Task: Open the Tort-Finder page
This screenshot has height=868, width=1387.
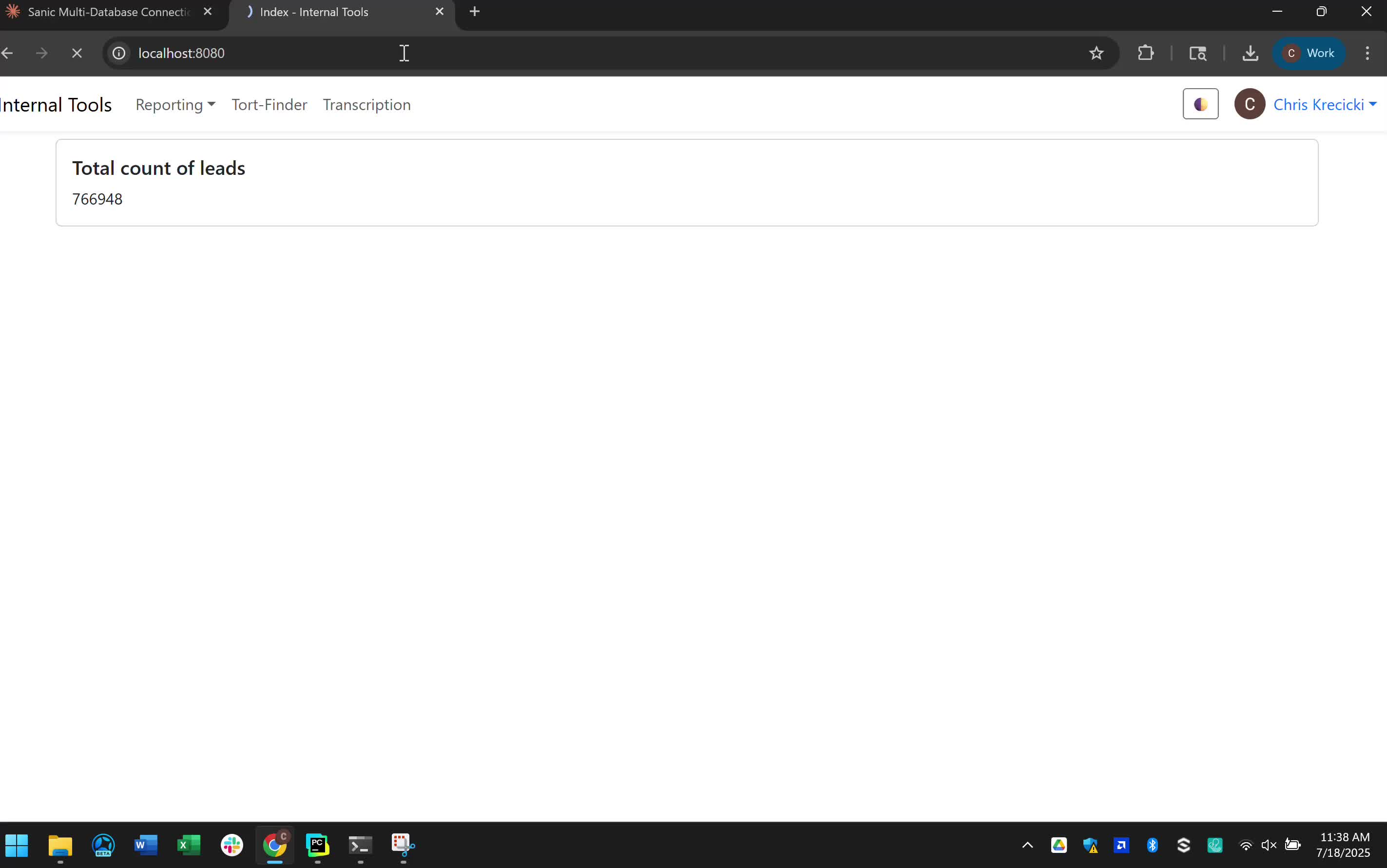Action: 269,104
